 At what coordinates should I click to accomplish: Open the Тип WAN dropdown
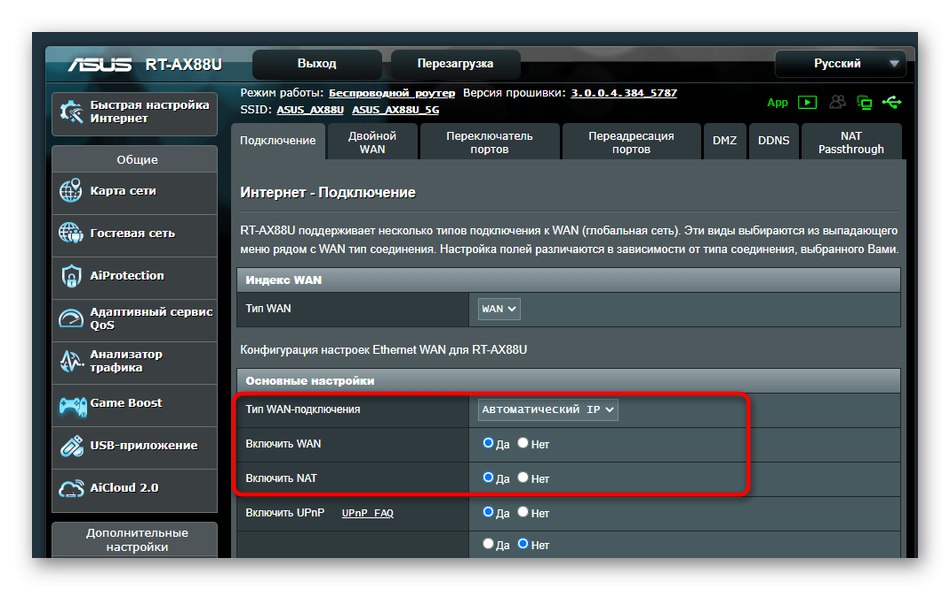point(499,309)
